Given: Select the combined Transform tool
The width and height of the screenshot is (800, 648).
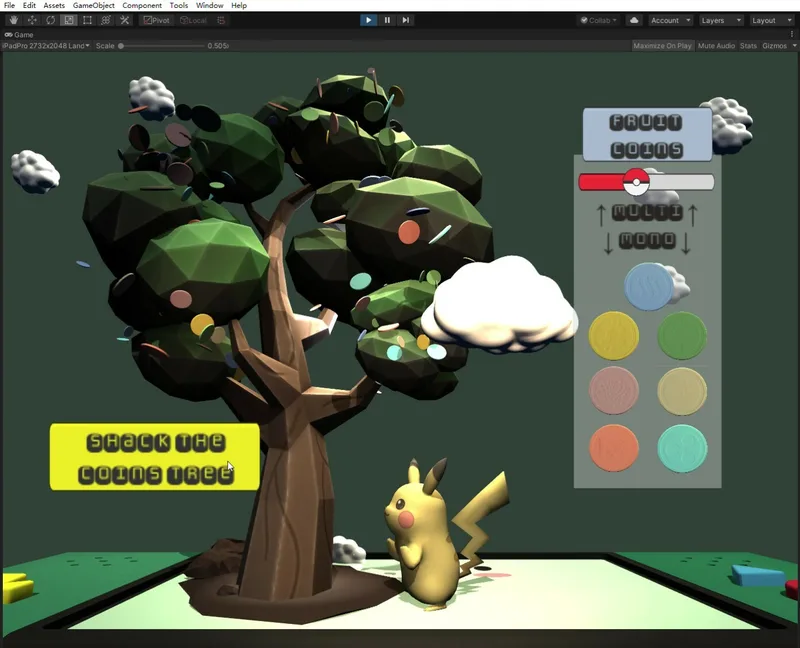Looking at the screenshot, I should pyautogui.click(x=106, y=20).
